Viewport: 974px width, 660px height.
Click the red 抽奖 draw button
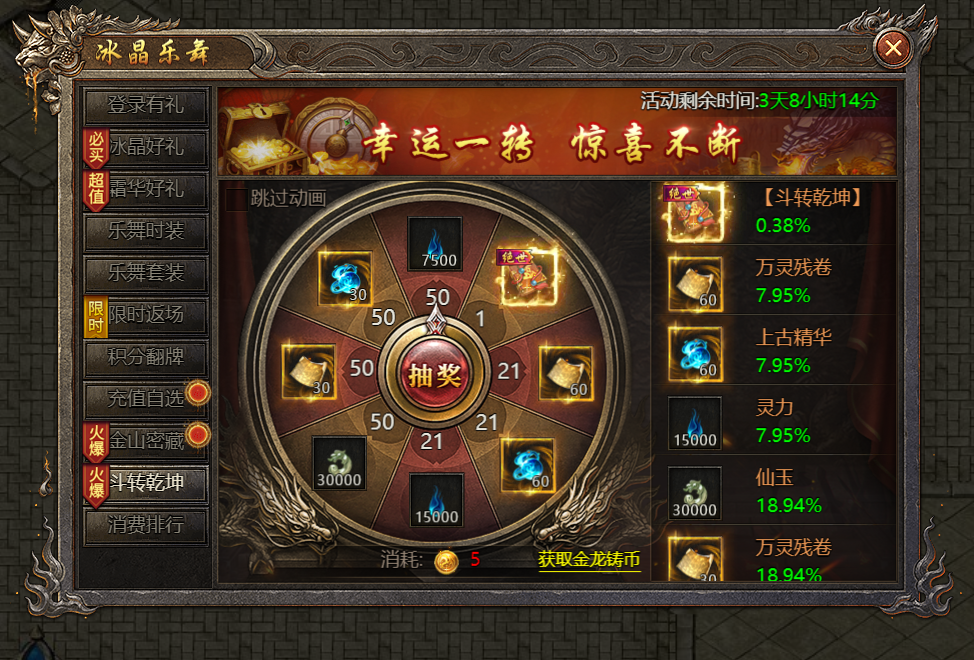(434, 374)
